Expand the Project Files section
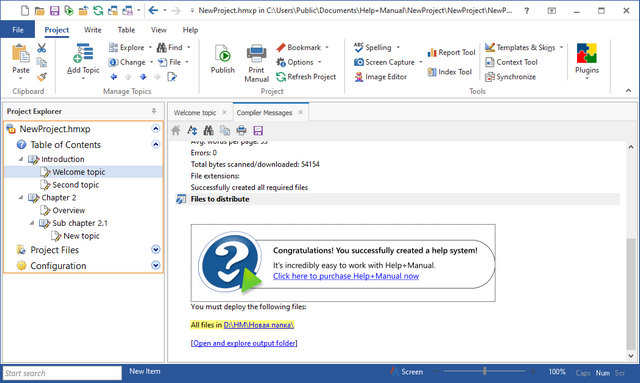Image resolution: width=640 pixels, height=383 pixels. point(156,249)
